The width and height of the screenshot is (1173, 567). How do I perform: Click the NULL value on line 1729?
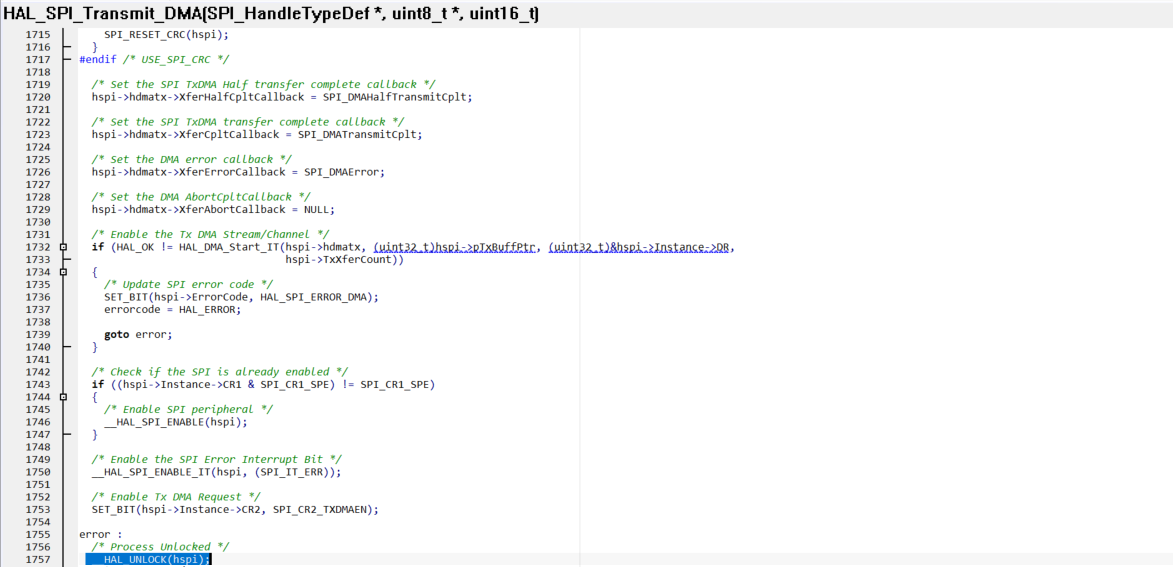coord(319,209)
